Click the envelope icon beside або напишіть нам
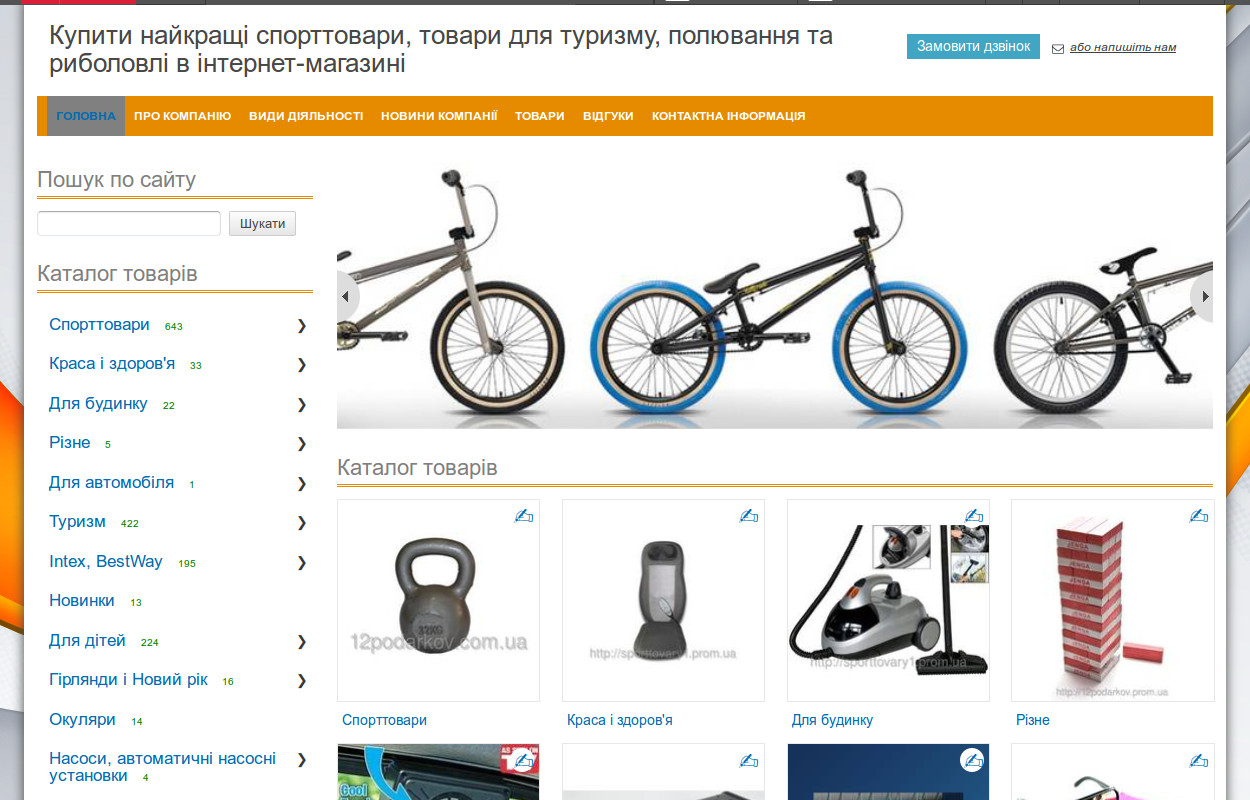The width and height of the screenshot is (1250, 800). click(x=1058, y=48)
